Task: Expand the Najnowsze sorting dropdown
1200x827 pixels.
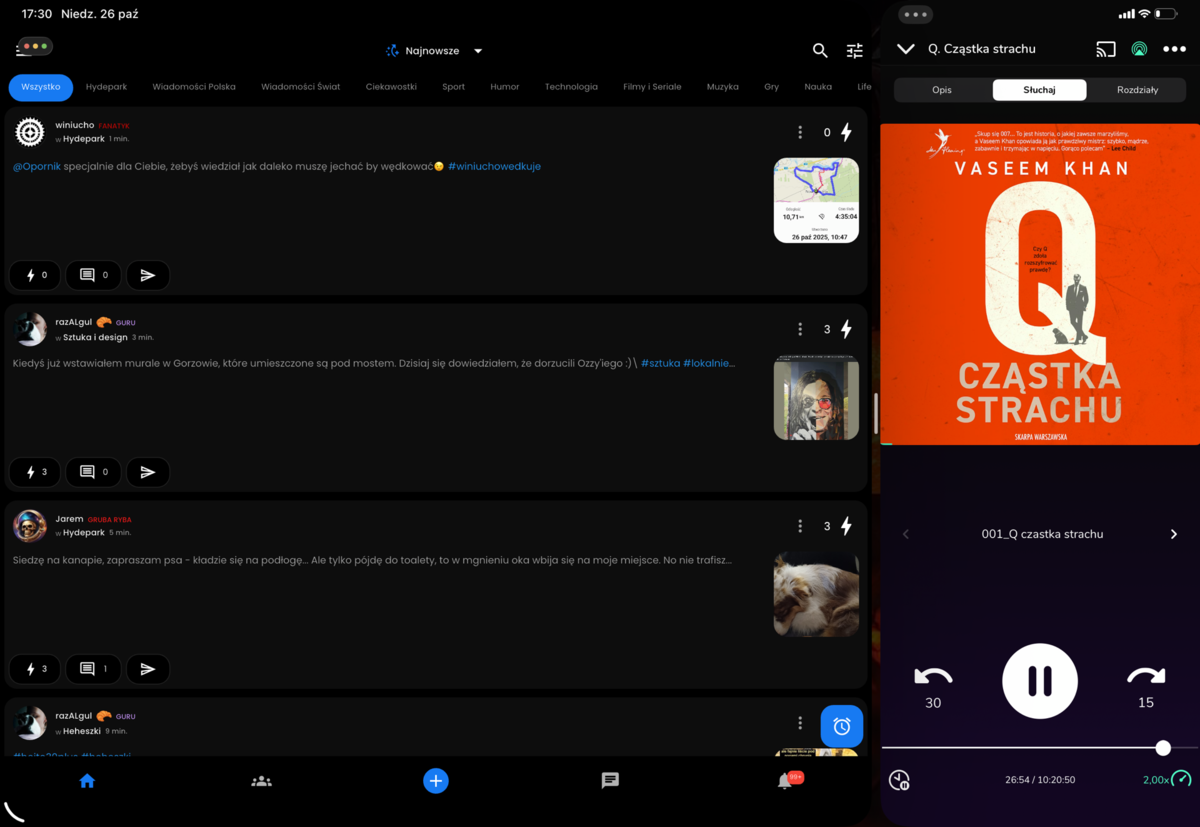Action: click(x=435, y=51)
